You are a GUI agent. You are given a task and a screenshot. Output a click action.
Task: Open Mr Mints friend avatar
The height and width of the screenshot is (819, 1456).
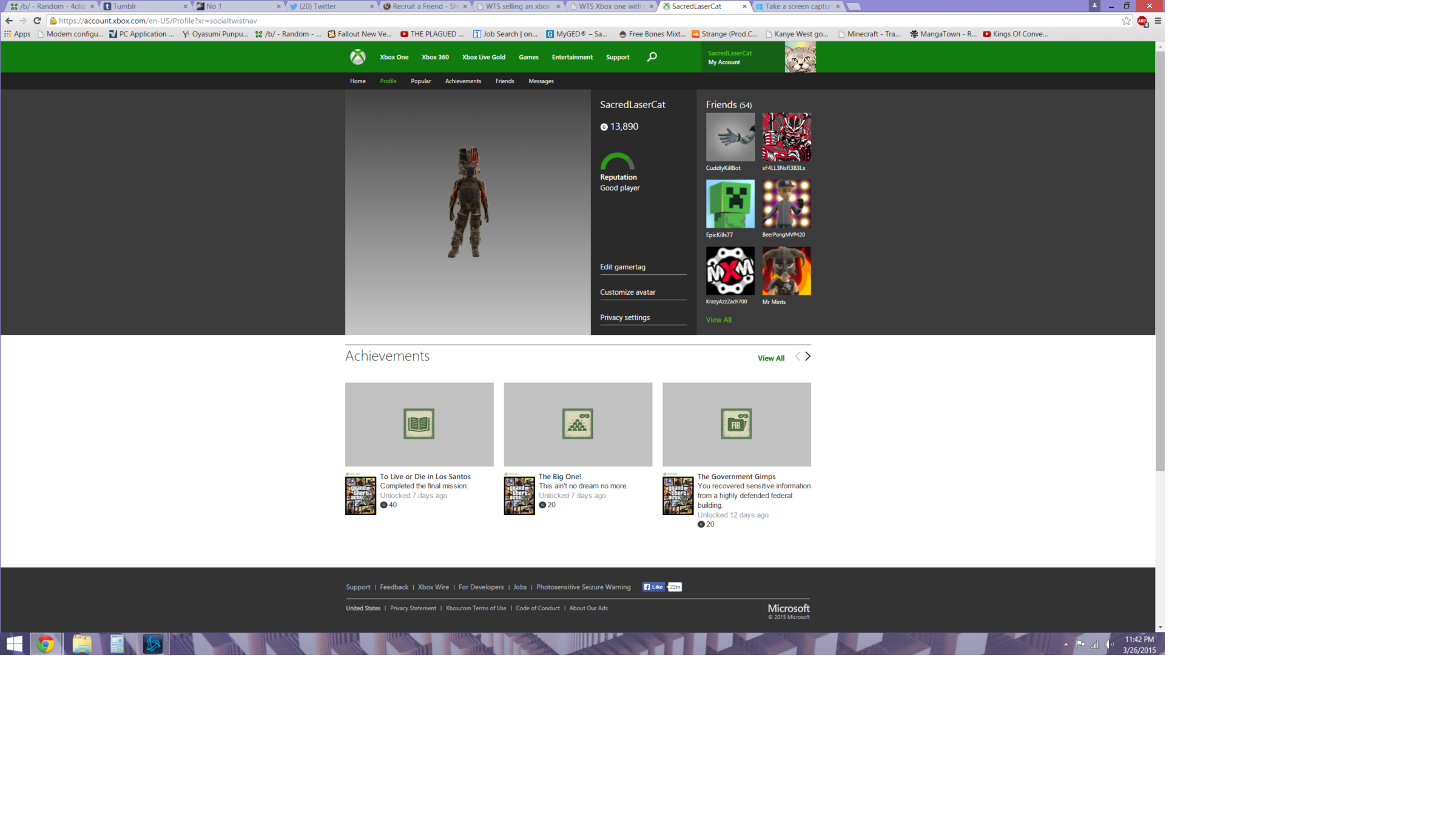[x=786, y=271]
